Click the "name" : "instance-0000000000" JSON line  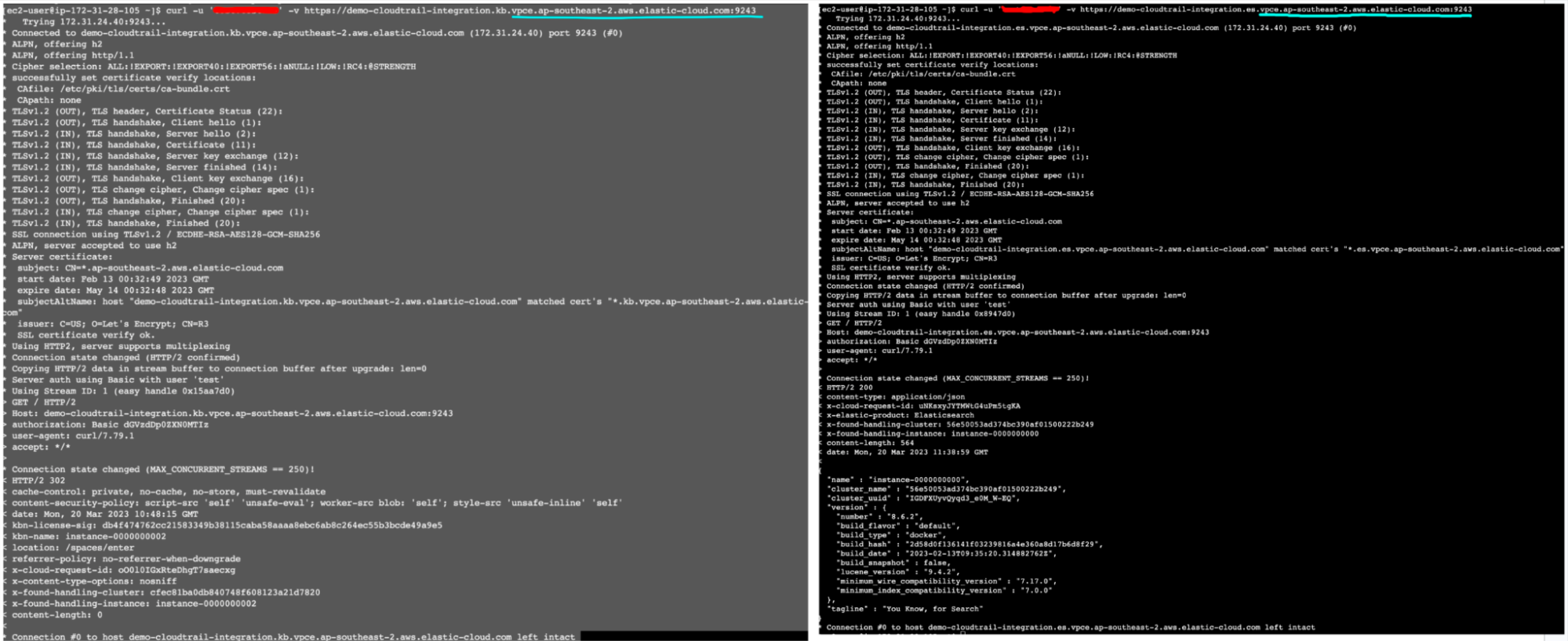898,480
